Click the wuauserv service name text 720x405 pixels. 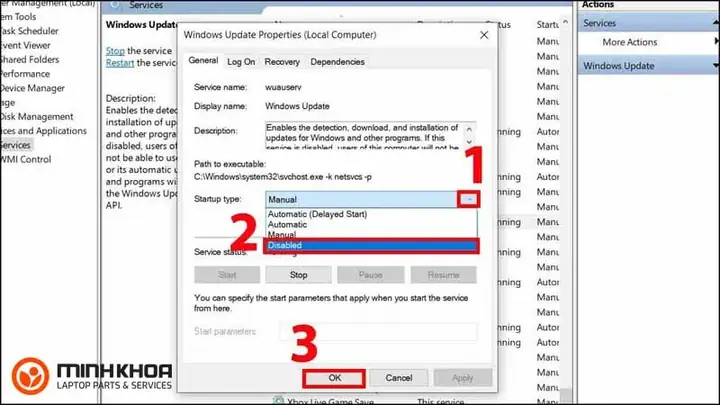click(283, 87)
